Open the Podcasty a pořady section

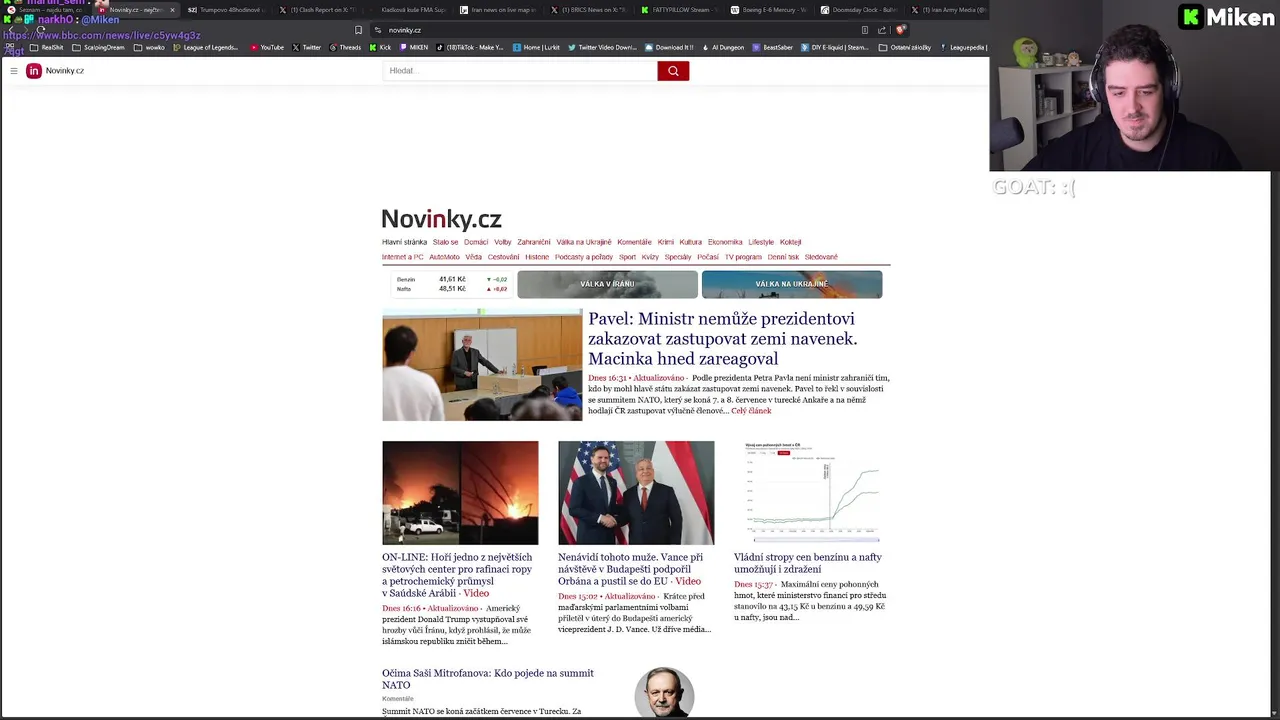[584, 257]
